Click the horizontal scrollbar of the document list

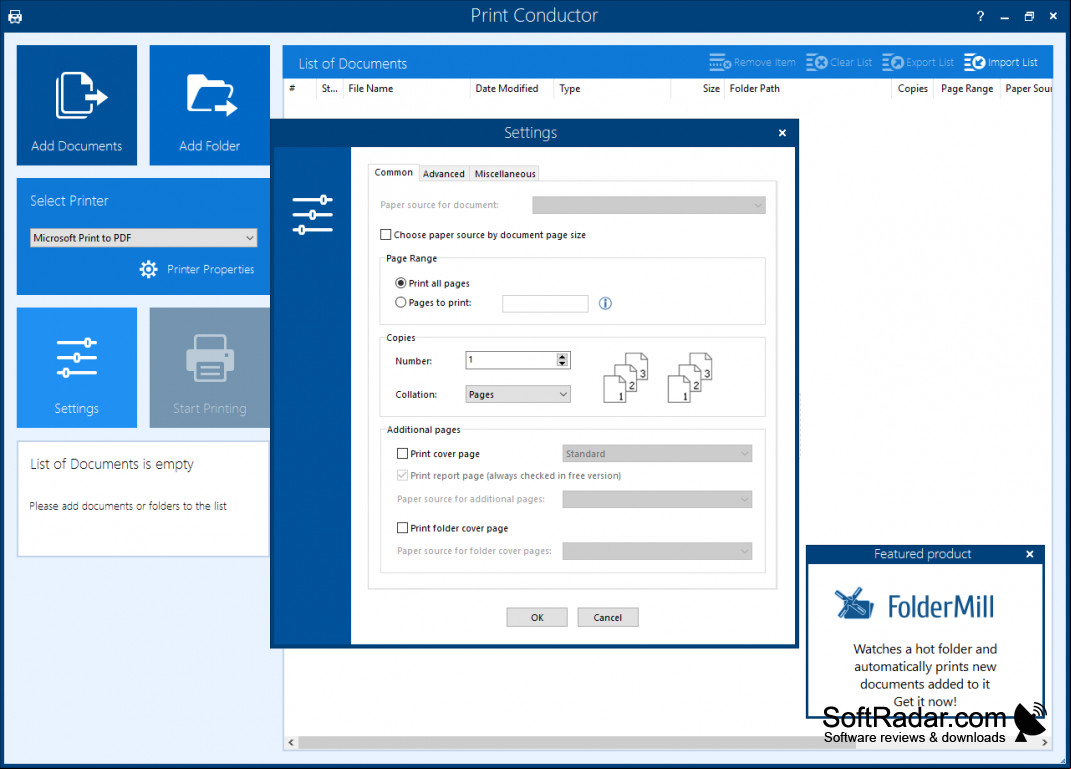pos(577,742)
